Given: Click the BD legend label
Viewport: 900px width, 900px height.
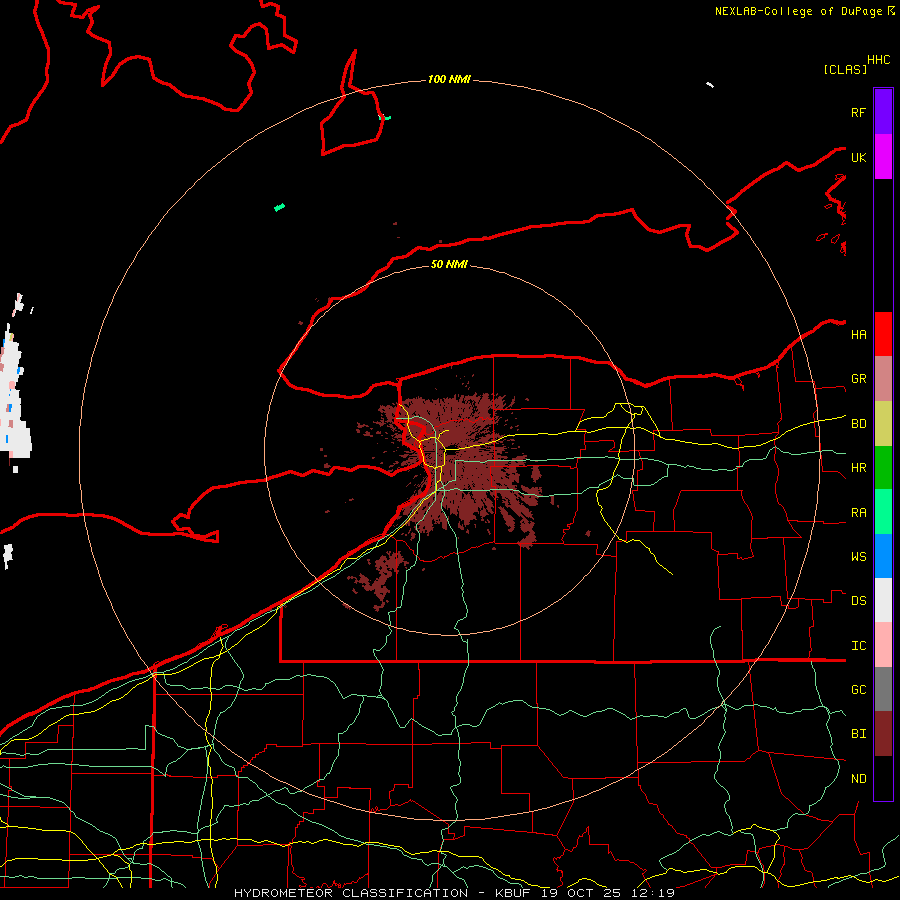Looking at the screenshot, I should point(858,424).
